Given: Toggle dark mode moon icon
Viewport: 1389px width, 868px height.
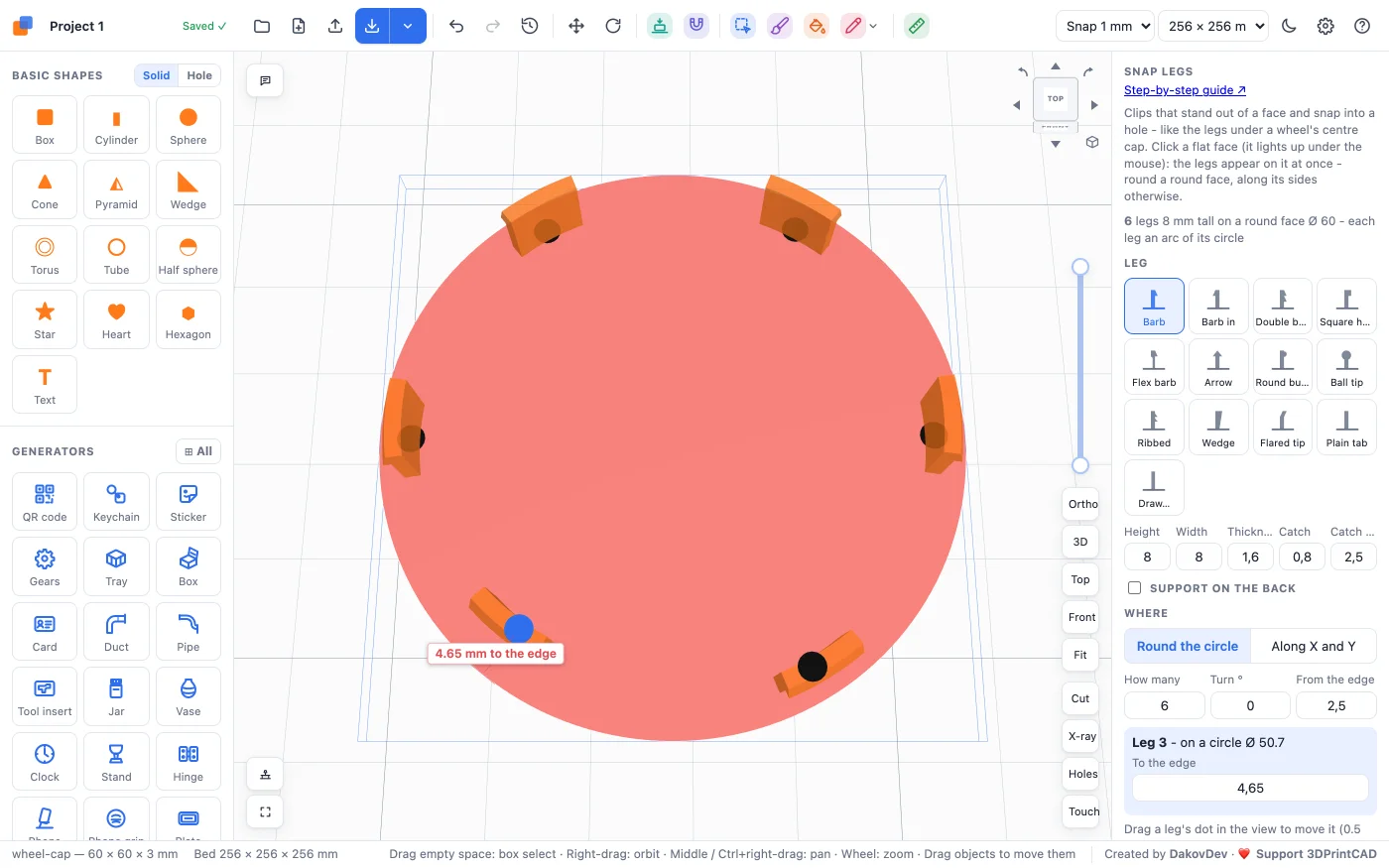Looking at the screenshot, I should pyautogui.click(x=1289, y=26).
